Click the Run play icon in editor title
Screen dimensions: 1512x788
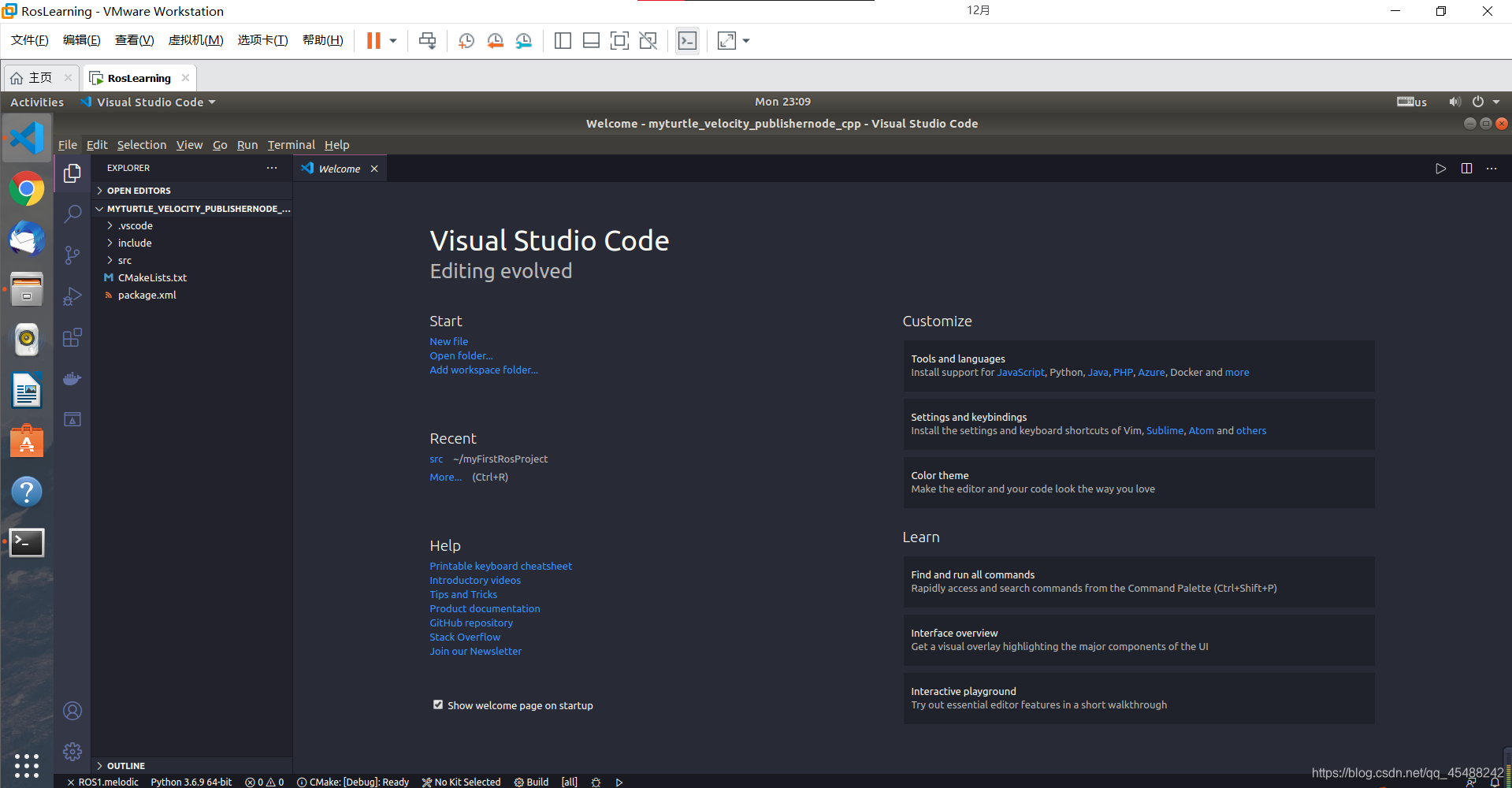(1440, 169)
